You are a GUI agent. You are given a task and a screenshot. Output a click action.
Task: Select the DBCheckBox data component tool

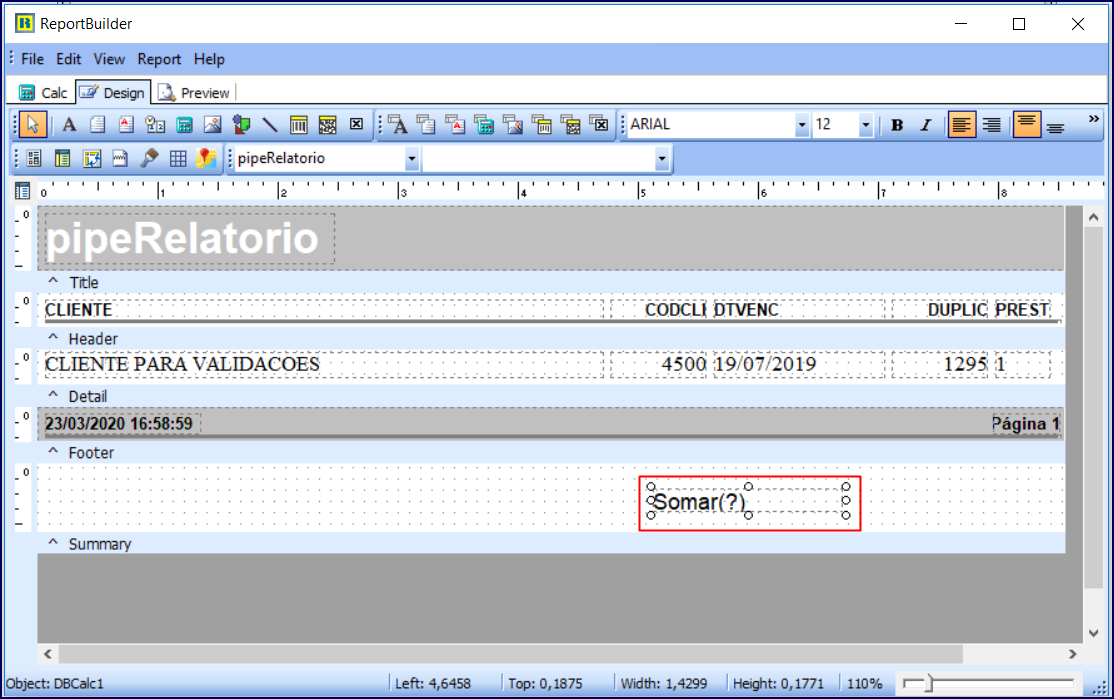click(600, 125)
